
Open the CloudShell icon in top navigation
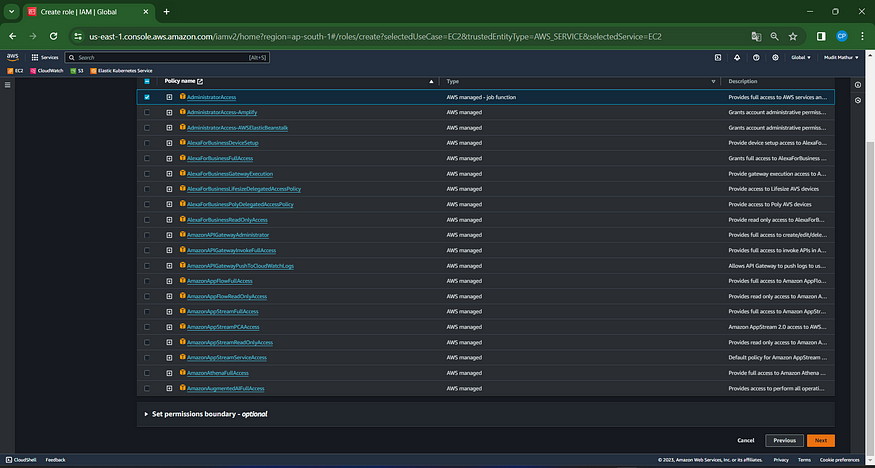[x=718, y=57]
